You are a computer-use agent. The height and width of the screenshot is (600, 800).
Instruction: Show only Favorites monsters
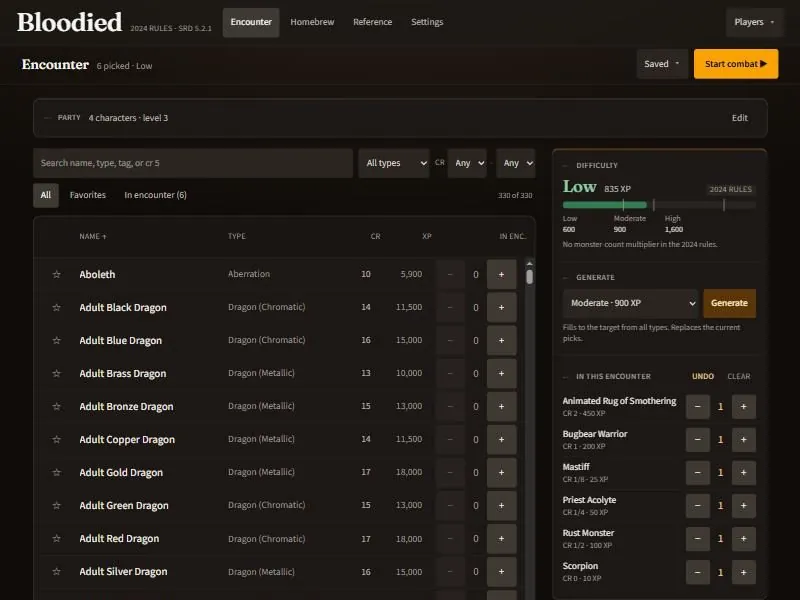(88, 195)
